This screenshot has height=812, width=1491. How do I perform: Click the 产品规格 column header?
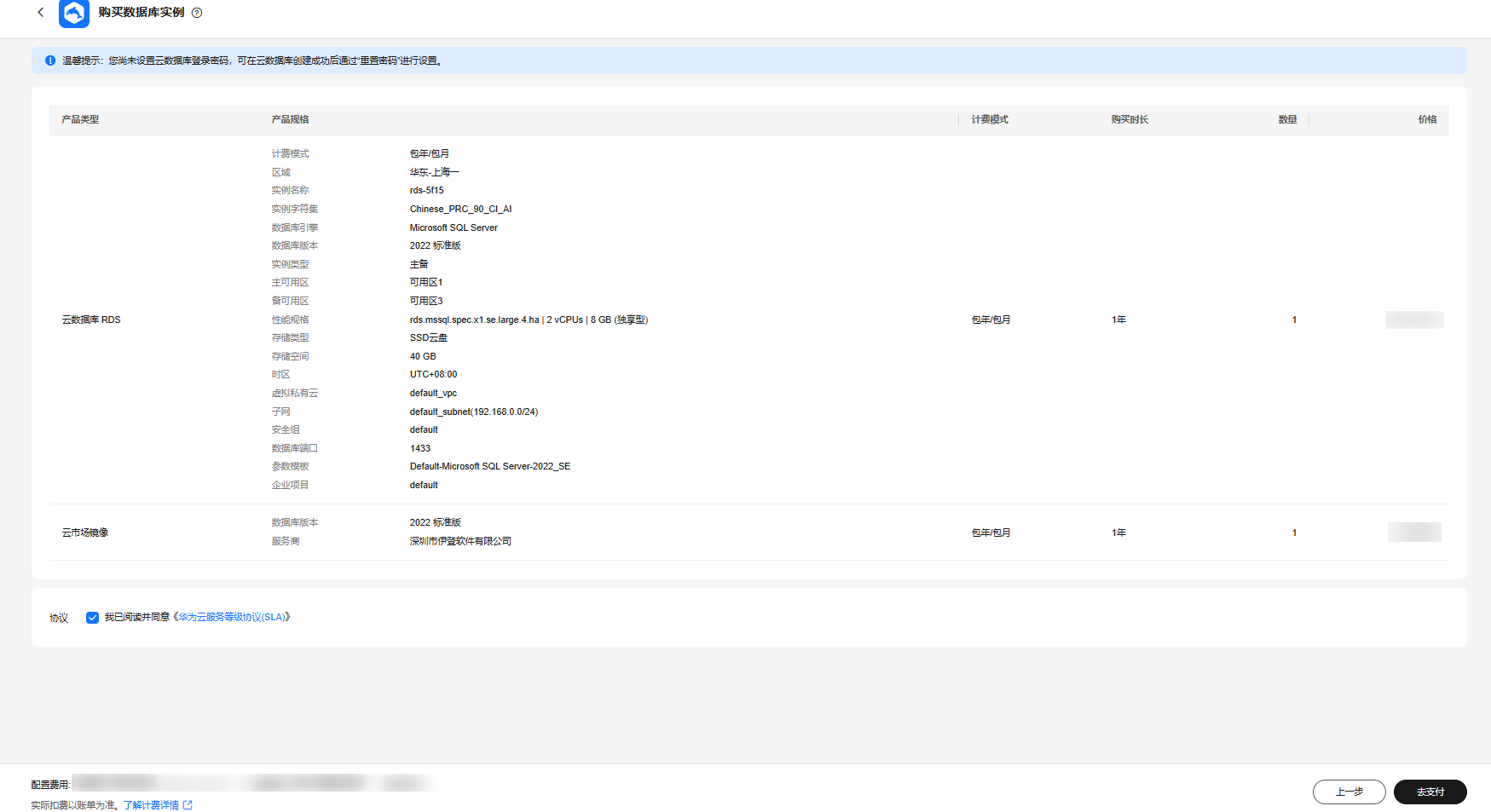click(290, 119)
